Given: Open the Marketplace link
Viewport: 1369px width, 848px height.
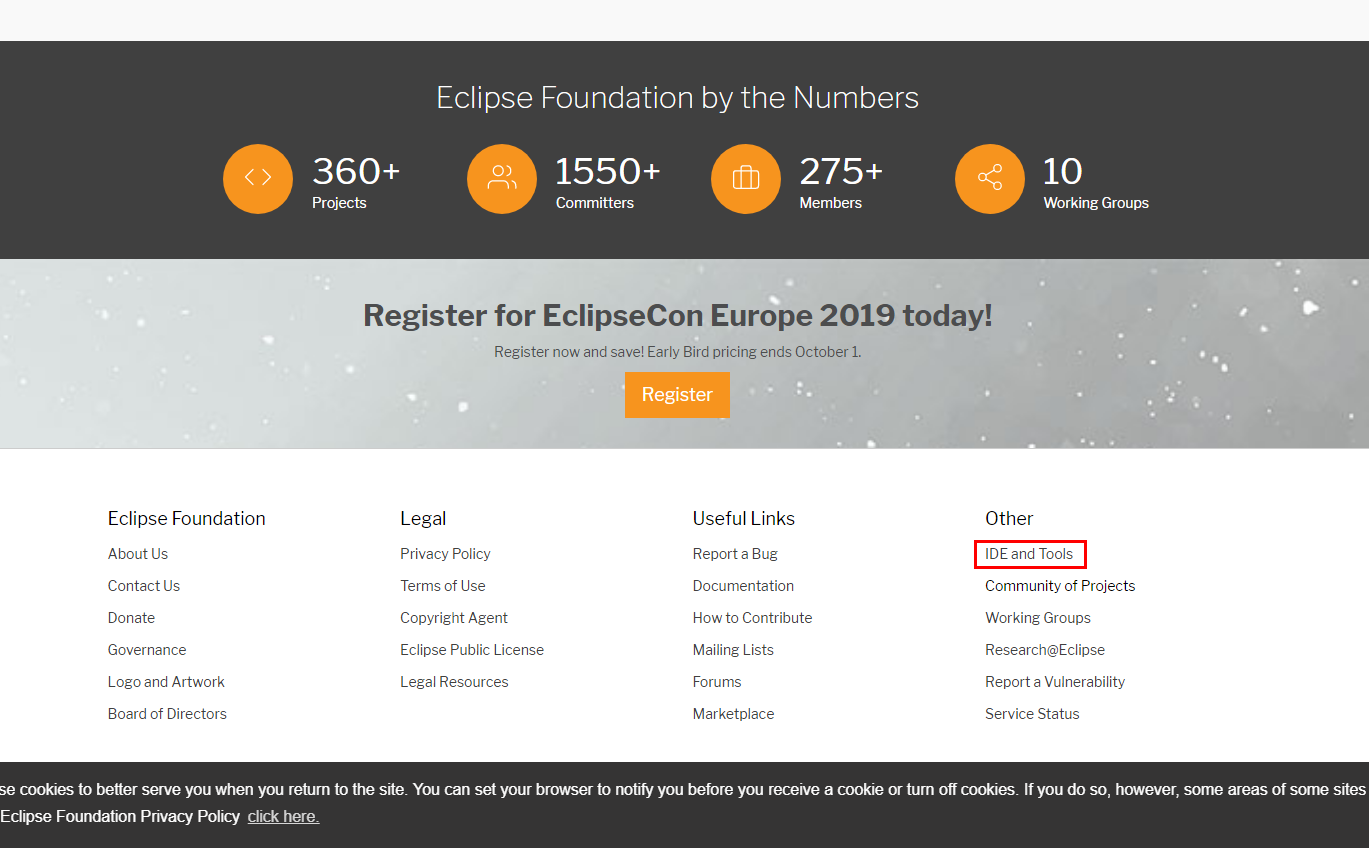Looking at the screenshot, I should 733,714.
